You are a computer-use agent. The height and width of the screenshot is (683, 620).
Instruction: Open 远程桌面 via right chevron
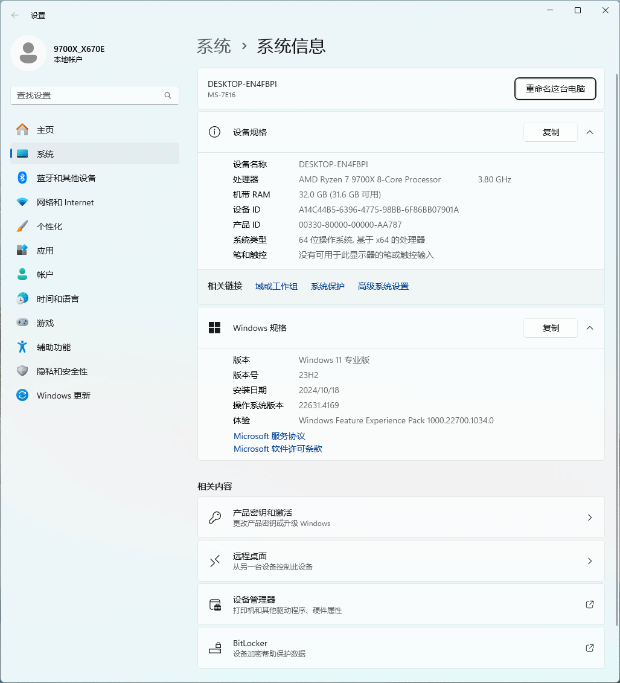[x=590, y=561]
